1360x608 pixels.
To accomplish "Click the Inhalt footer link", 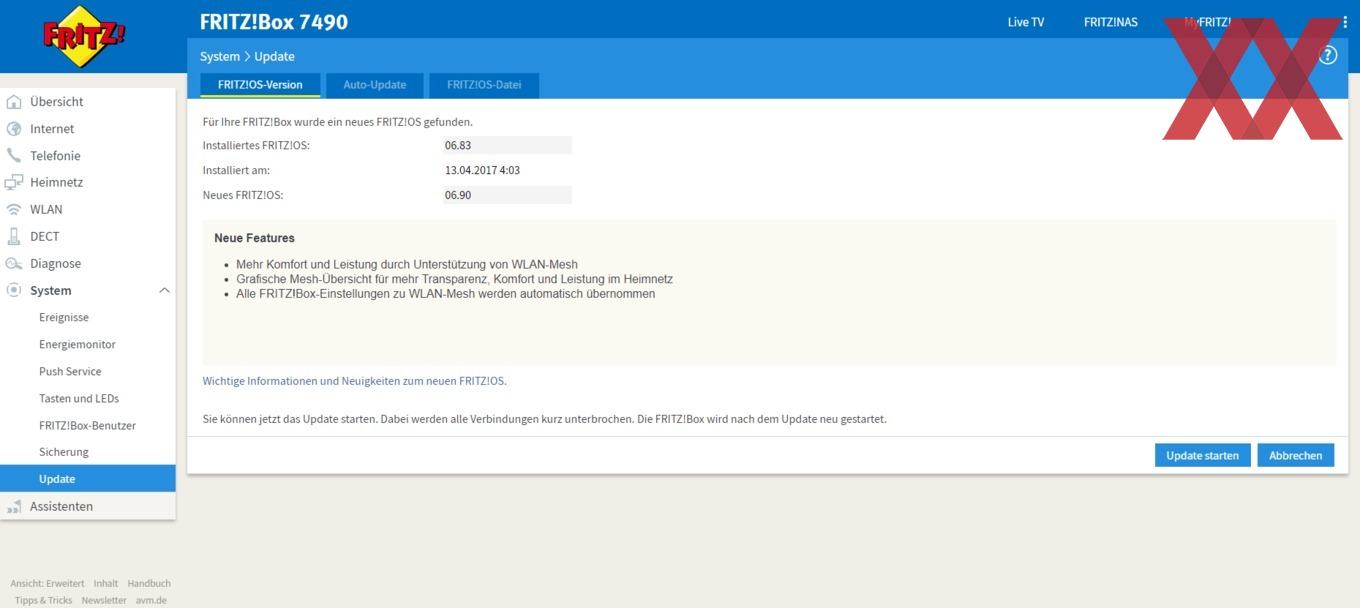I will 106,584.
